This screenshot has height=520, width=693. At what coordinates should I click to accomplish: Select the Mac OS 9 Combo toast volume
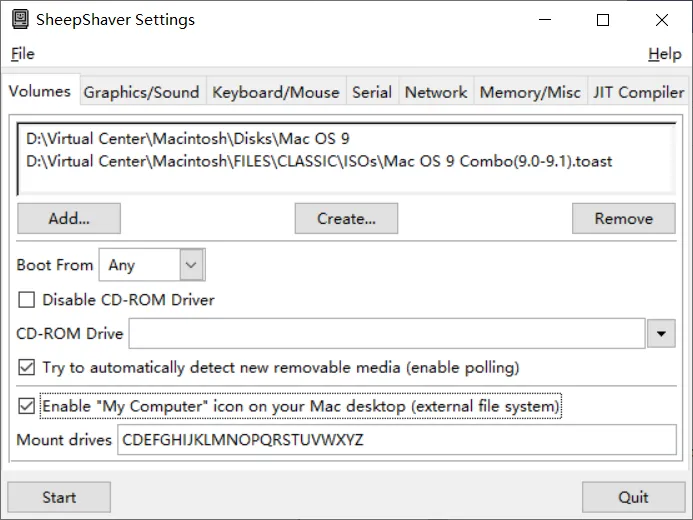click(319, 161)
